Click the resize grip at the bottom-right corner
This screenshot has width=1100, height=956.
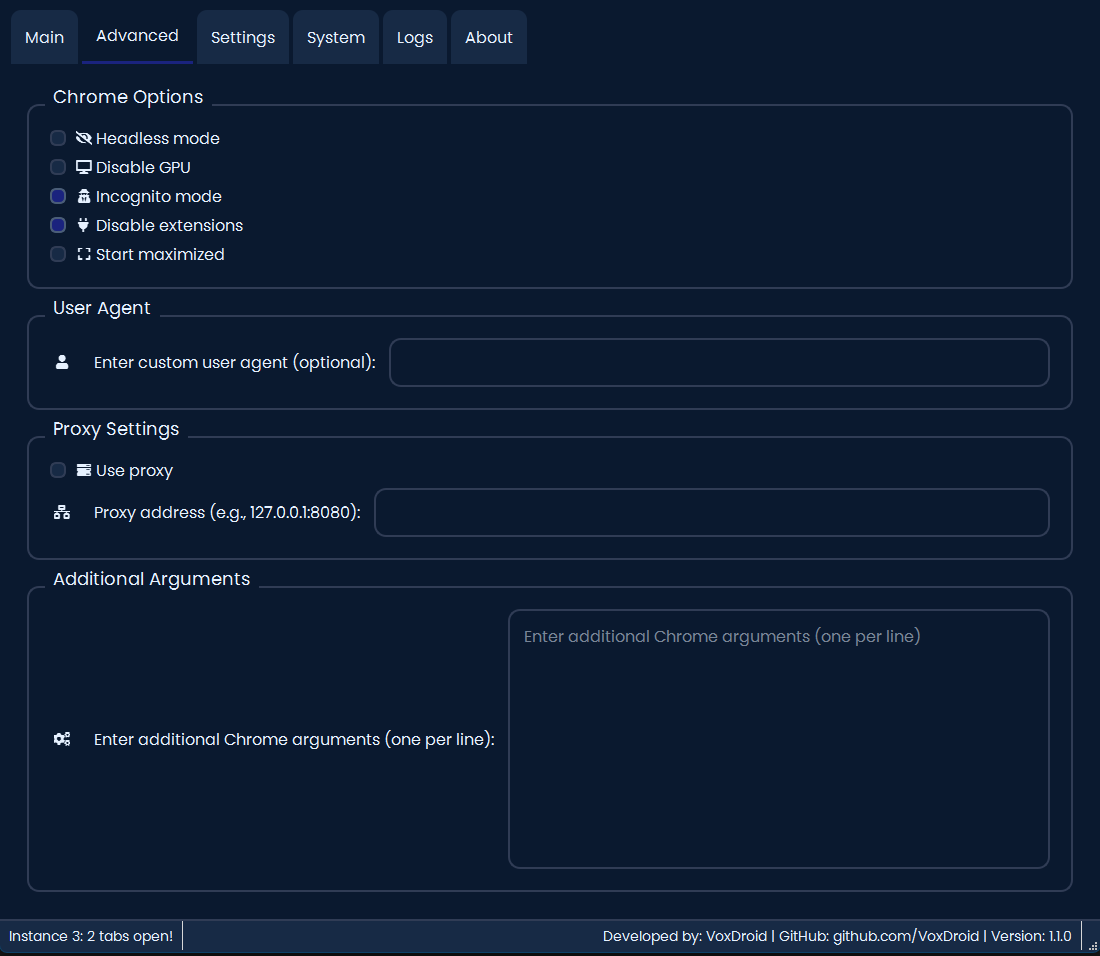coord(1093,947)
